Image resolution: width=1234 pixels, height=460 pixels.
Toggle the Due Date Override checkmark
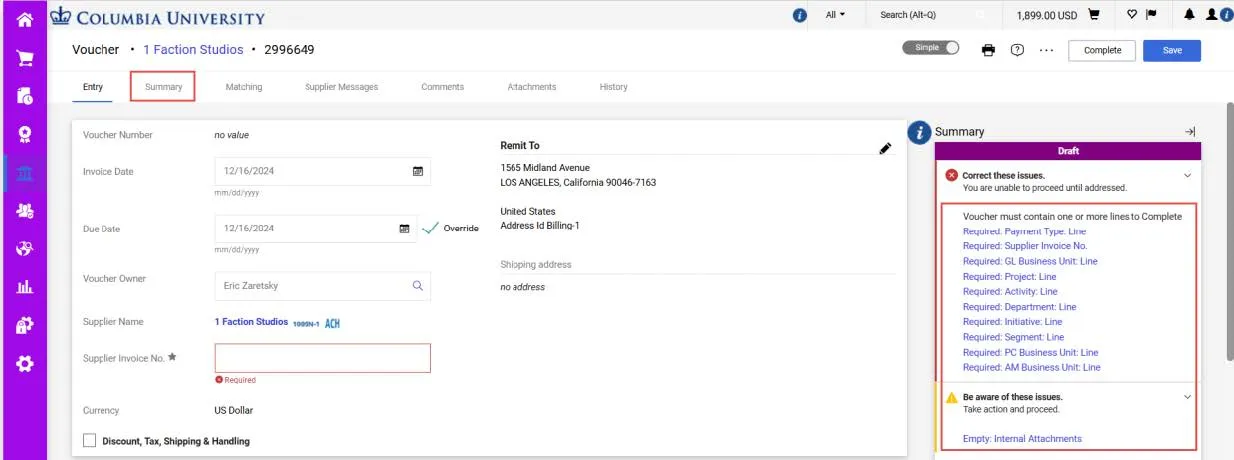[x=430, y=228]
